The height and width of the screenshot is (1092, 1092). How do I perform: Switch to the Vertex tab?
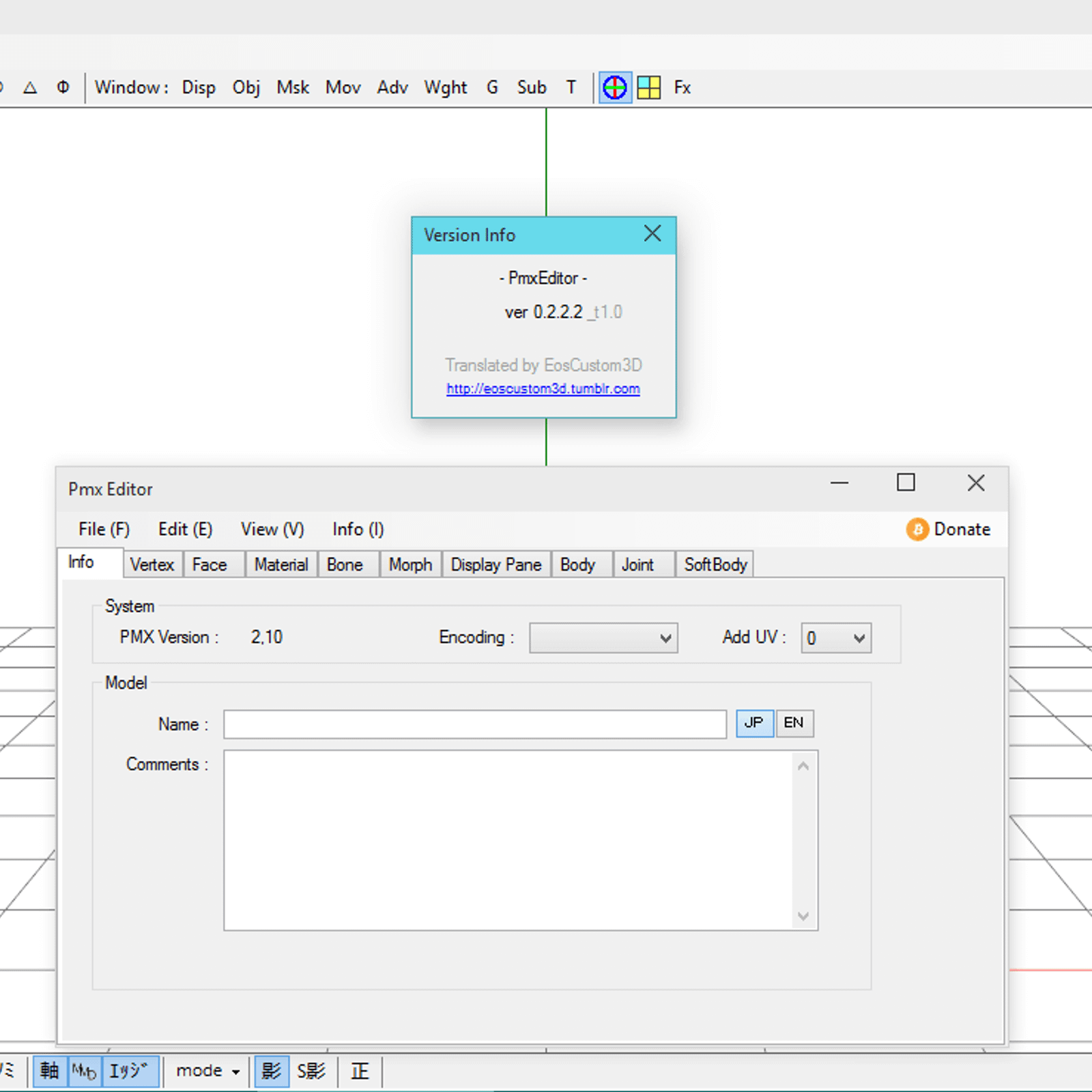click(x=152, y=564)
